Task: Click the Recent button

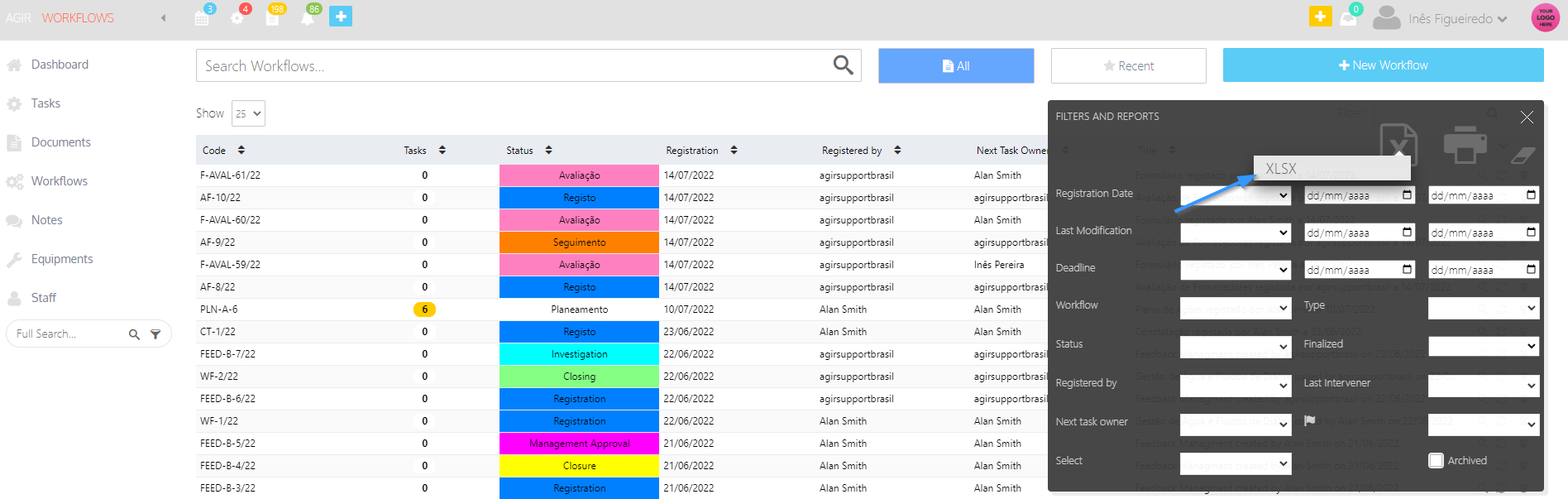Action: tap(1128, 65)
